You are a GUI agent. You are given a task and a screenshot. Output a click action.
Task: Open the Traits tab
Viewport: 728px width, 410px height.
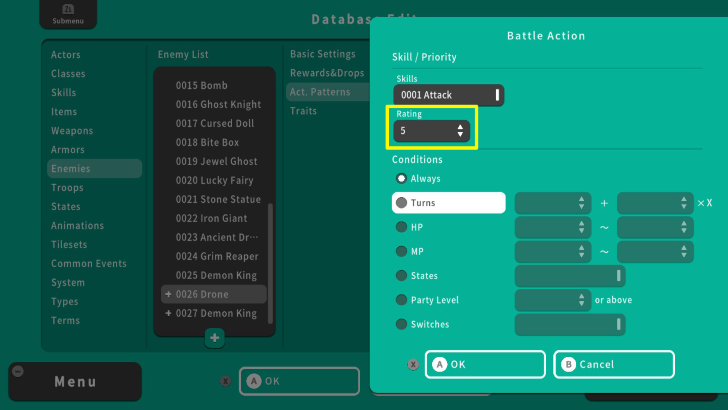coord(303,111)
